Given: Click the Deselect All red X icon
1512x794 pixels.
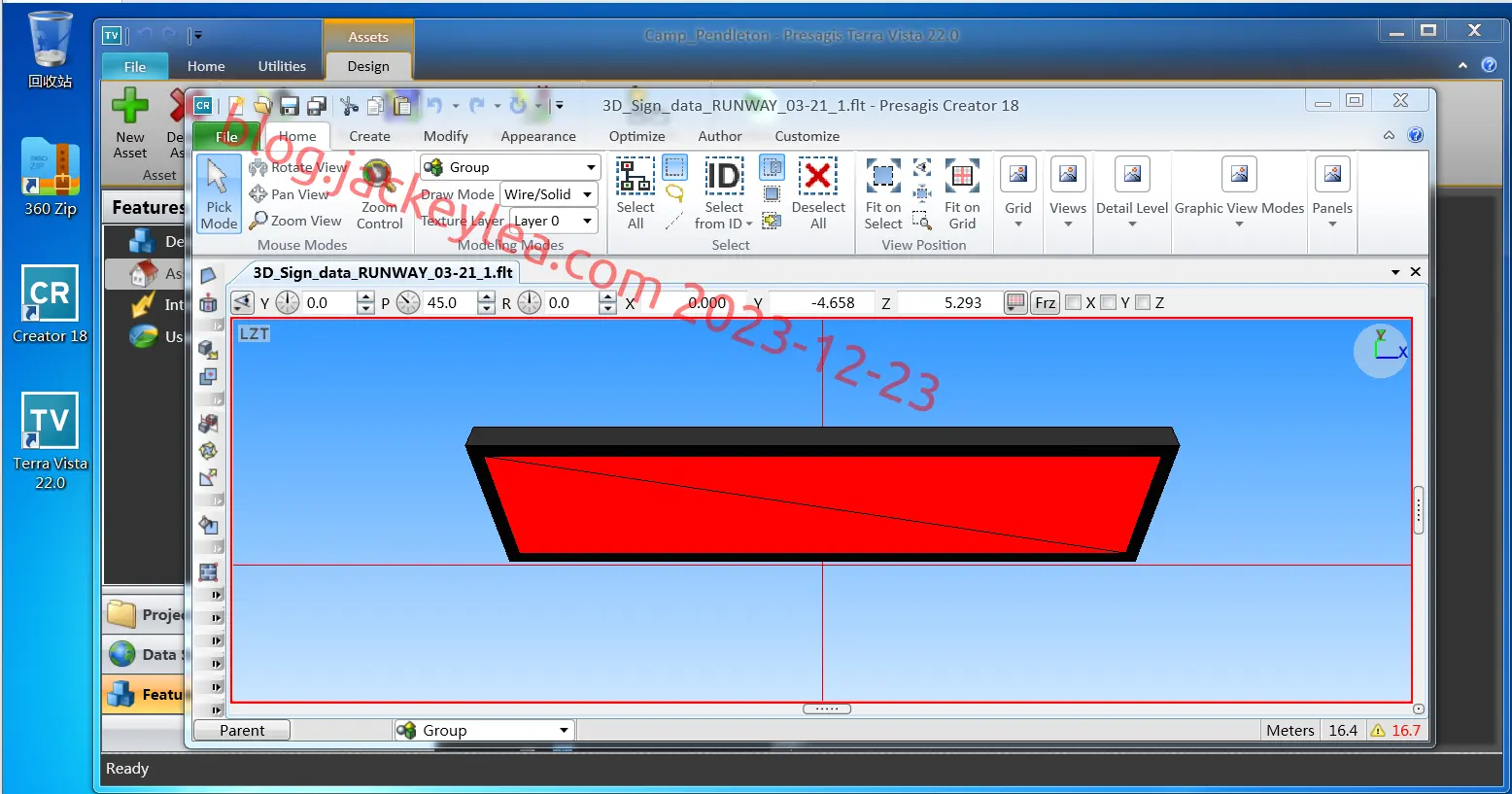Looking at the screenshot, I should click(x=818, y=176).
